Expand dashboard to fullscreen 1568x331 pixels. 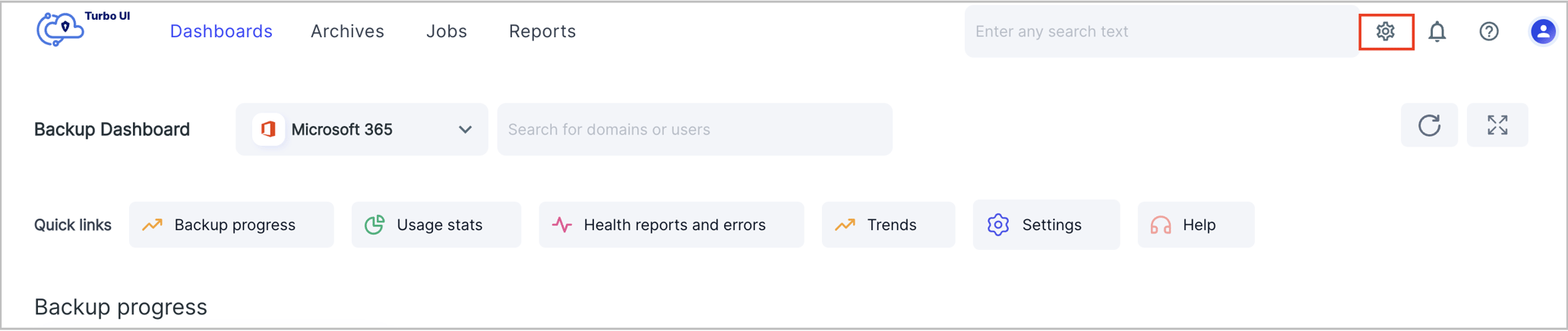(x=1497, y=125)
